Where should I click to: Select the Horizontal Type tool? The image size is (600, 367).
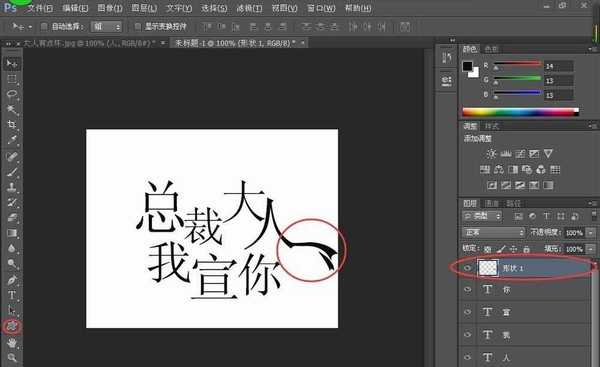(12, 295)
